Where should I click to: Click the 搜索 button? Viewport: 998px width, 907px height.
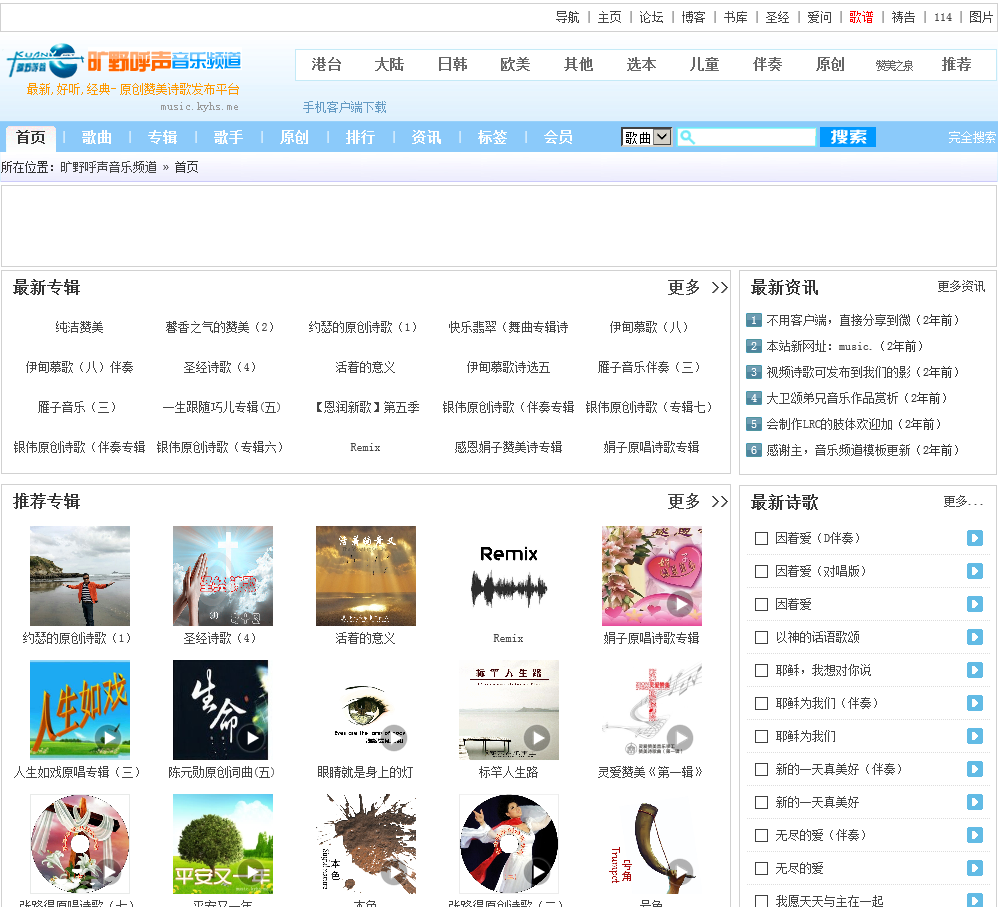[x=848, y=137]
